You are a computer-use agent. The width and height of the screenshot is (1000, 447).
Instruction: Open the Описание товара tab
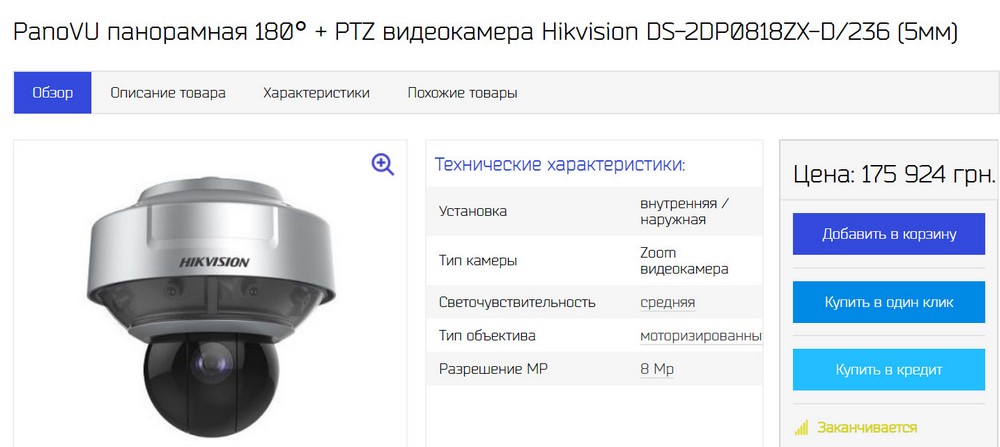pyautogui.click(x=168, y=92)
